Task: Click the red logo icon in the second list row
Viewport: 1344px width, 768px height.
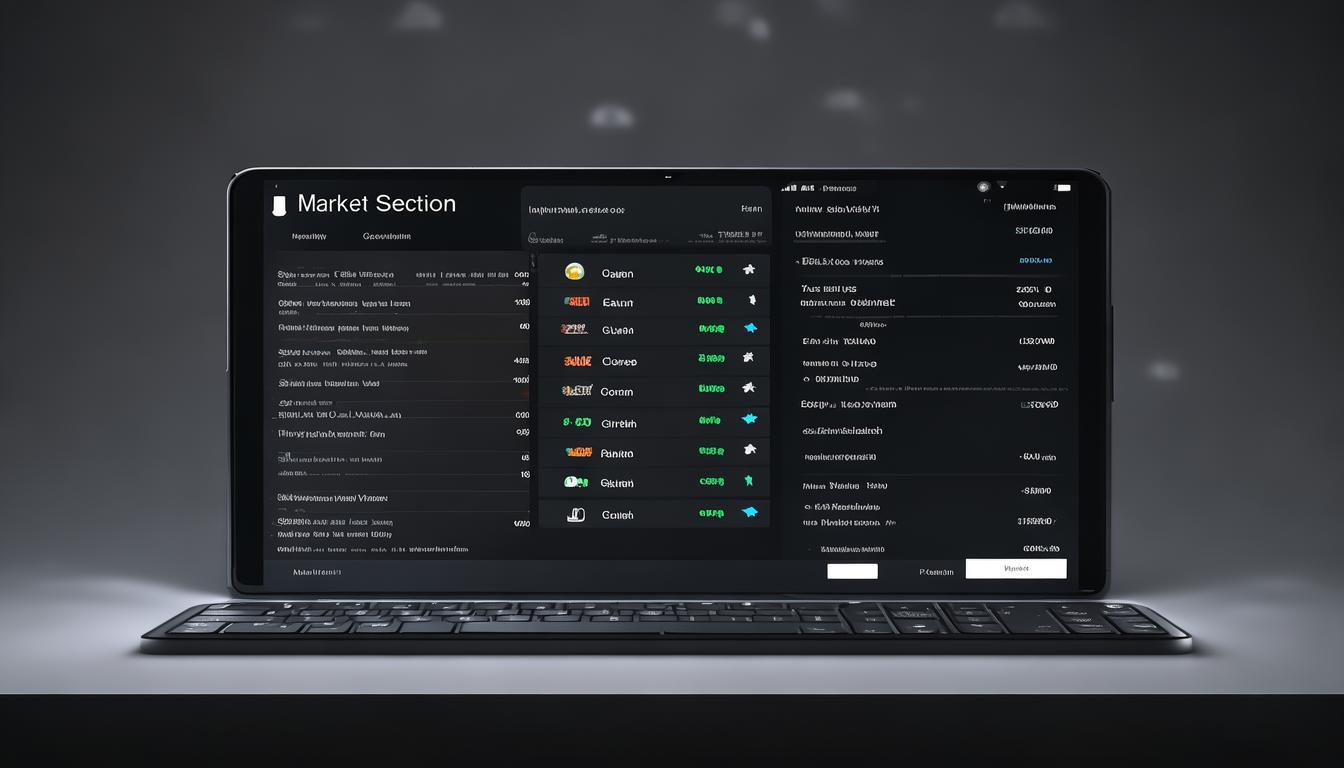Action: [576, 301]
